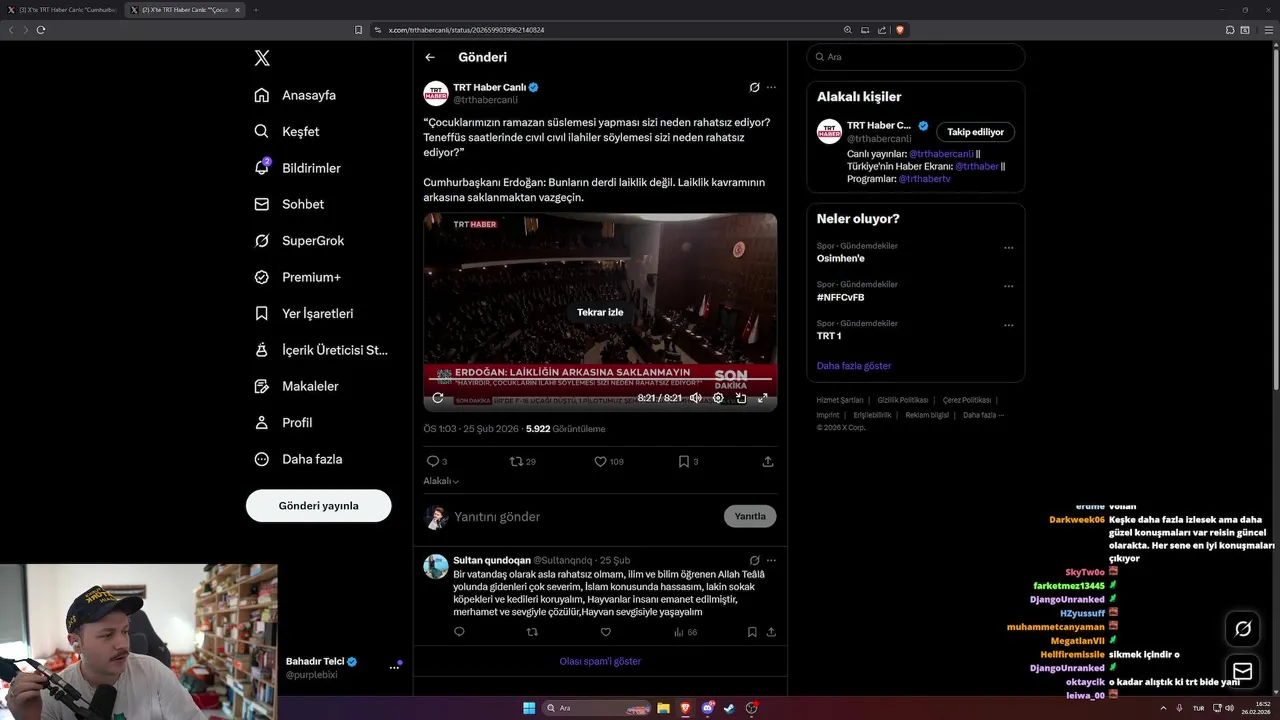
Task: Click the Brave shield icon in address bar
Action: [x=900, y=30]
